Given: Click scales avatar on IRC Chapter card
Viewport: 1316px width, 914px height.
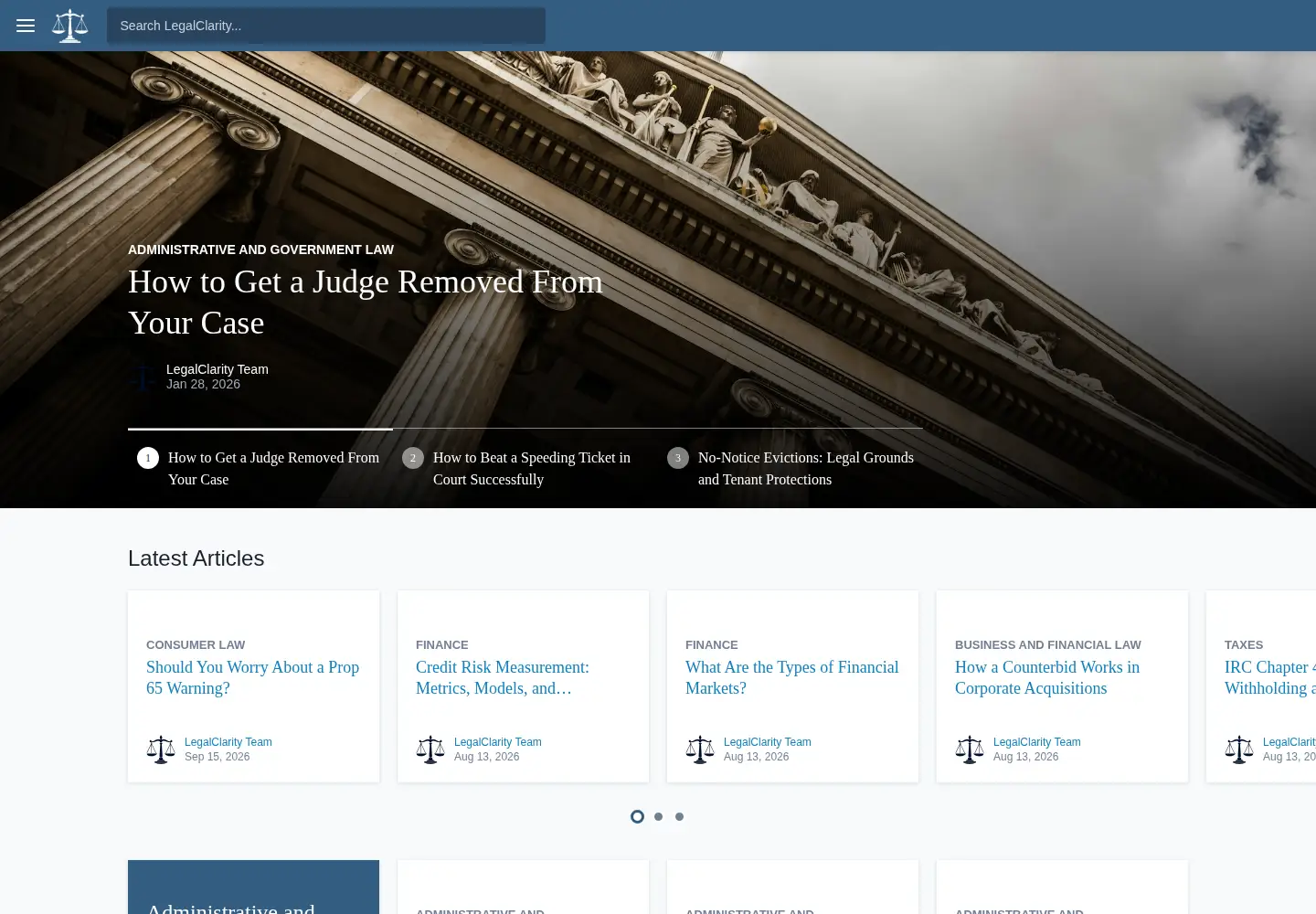Looking at the screenshot, I should (1239, 749).
